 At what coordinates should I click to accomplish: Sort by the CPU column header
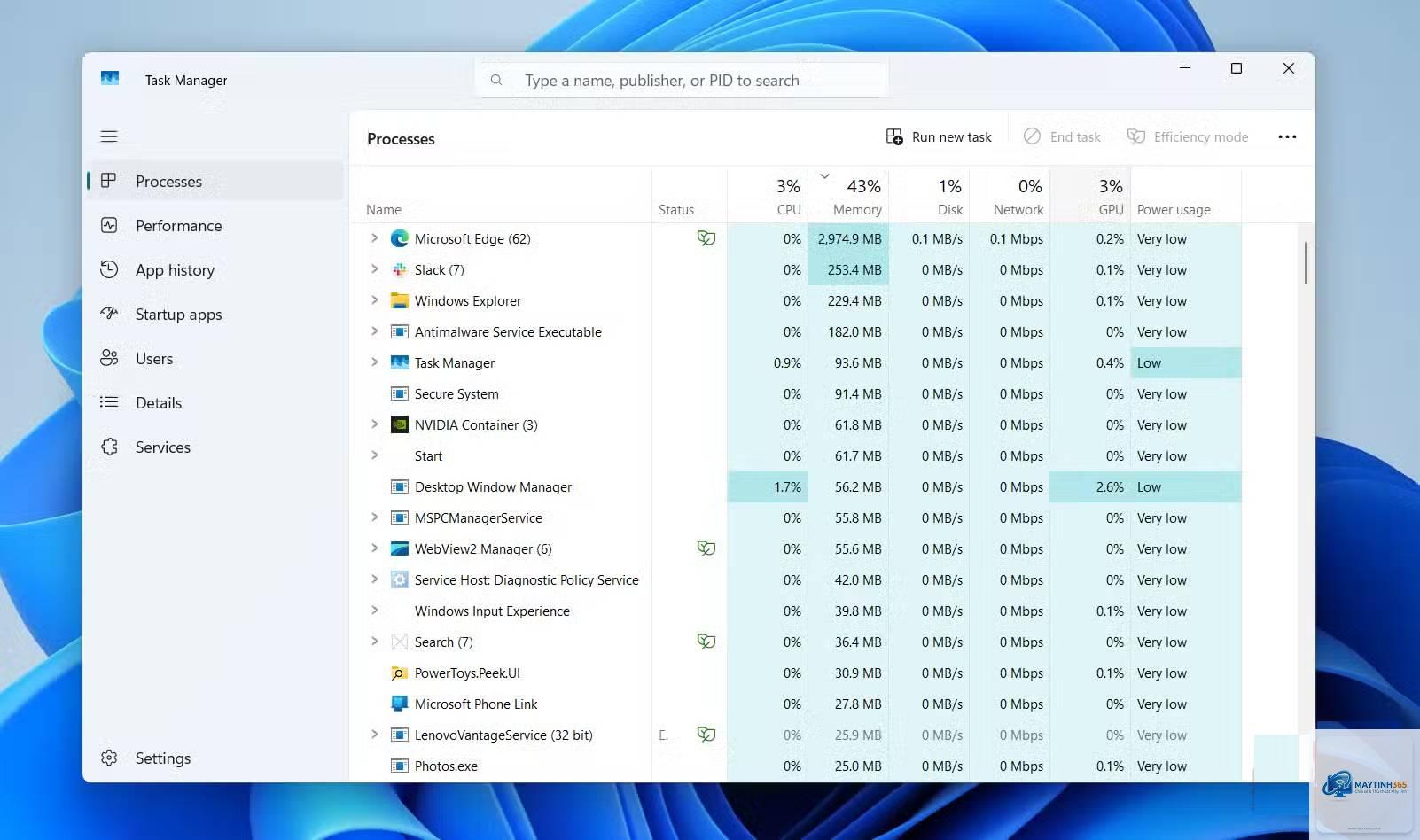point(768,197)
